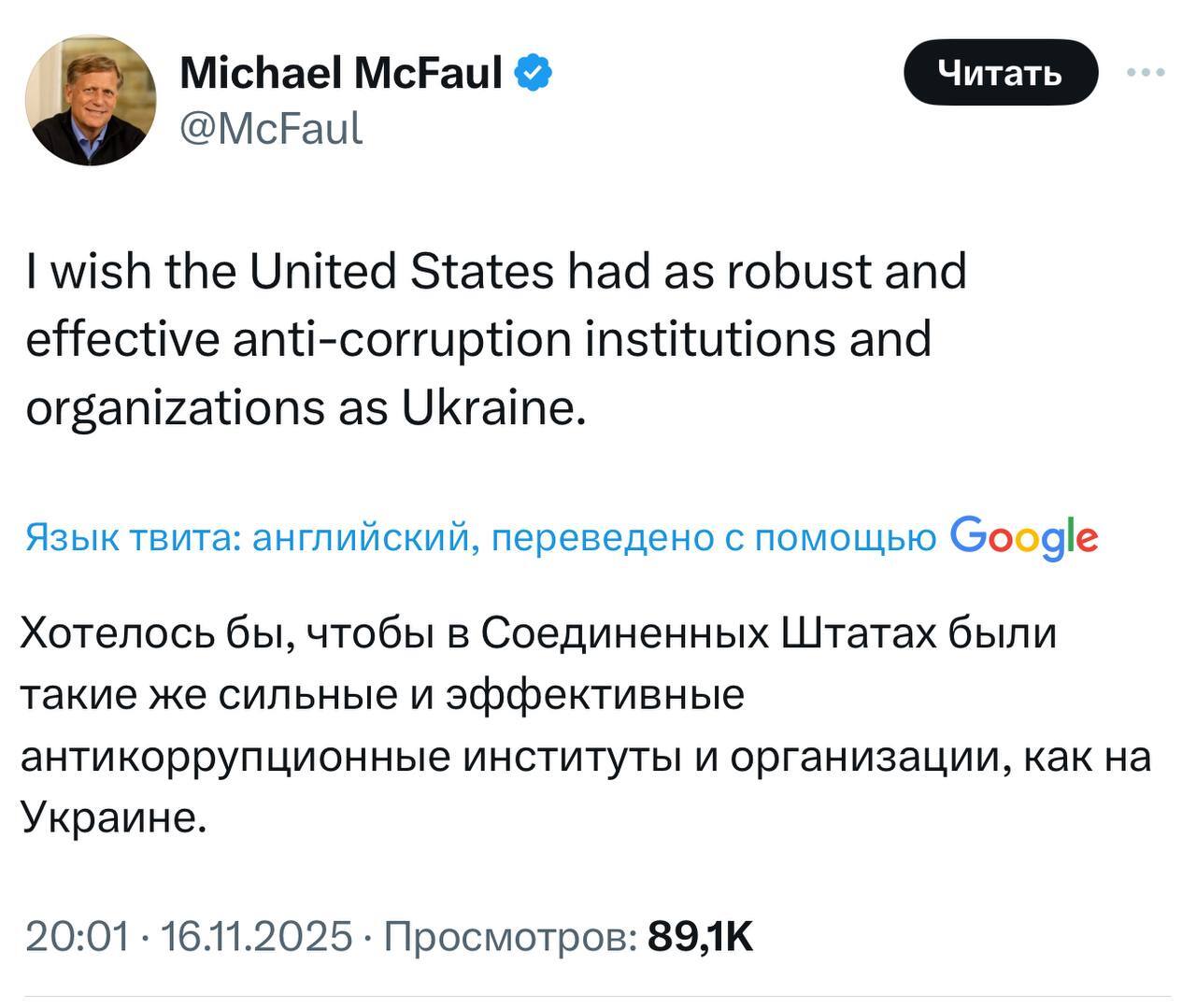Click the phrase "United States" in tweet
The height and width of the screenshot is (1008, 1196).
coord(402,273)
